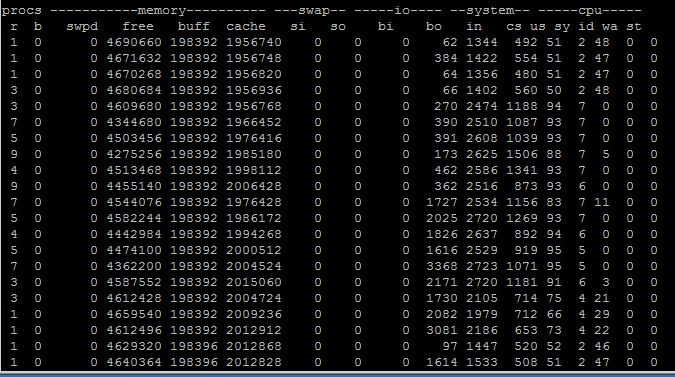The image size is (675, 377).
Task: Select buff value 198396 in the 4629320 row
Action: [x=194, y=346]
